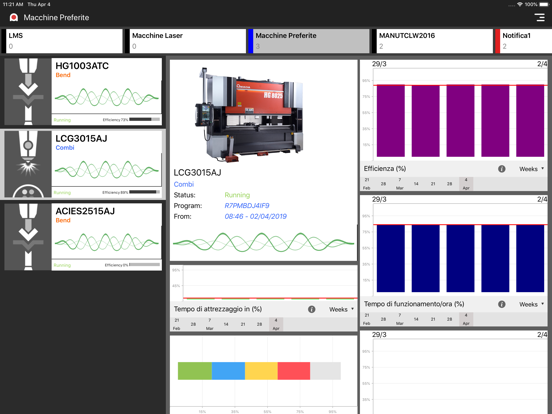This screenshot has width=552, height=414.
Task: Tap the Running status text in details
Action: point(237,195)
